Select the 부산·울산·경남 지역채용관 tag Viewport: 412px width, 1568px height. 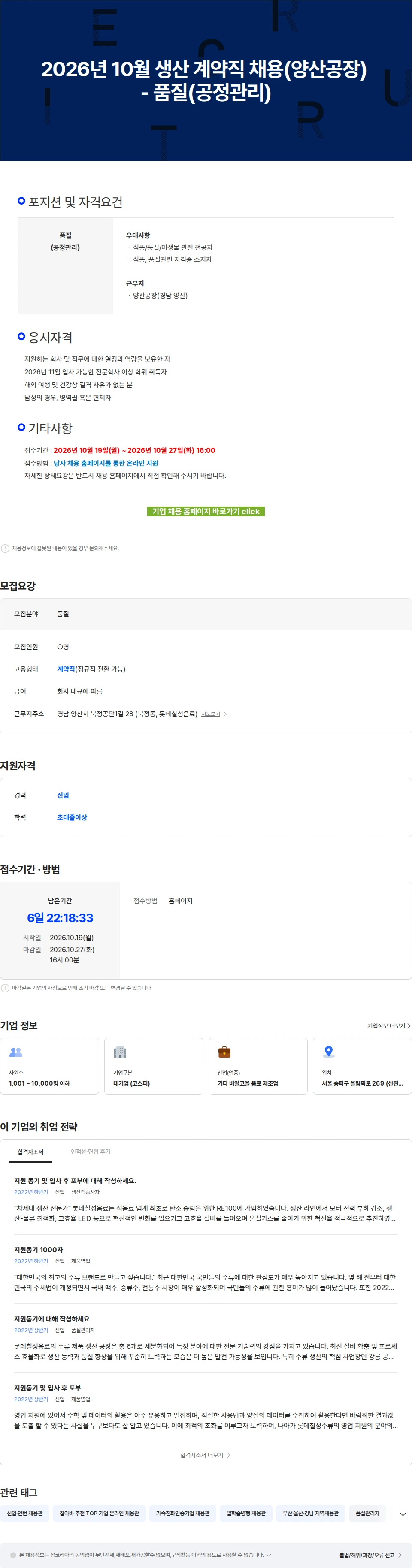click(x=311, y=1513)
